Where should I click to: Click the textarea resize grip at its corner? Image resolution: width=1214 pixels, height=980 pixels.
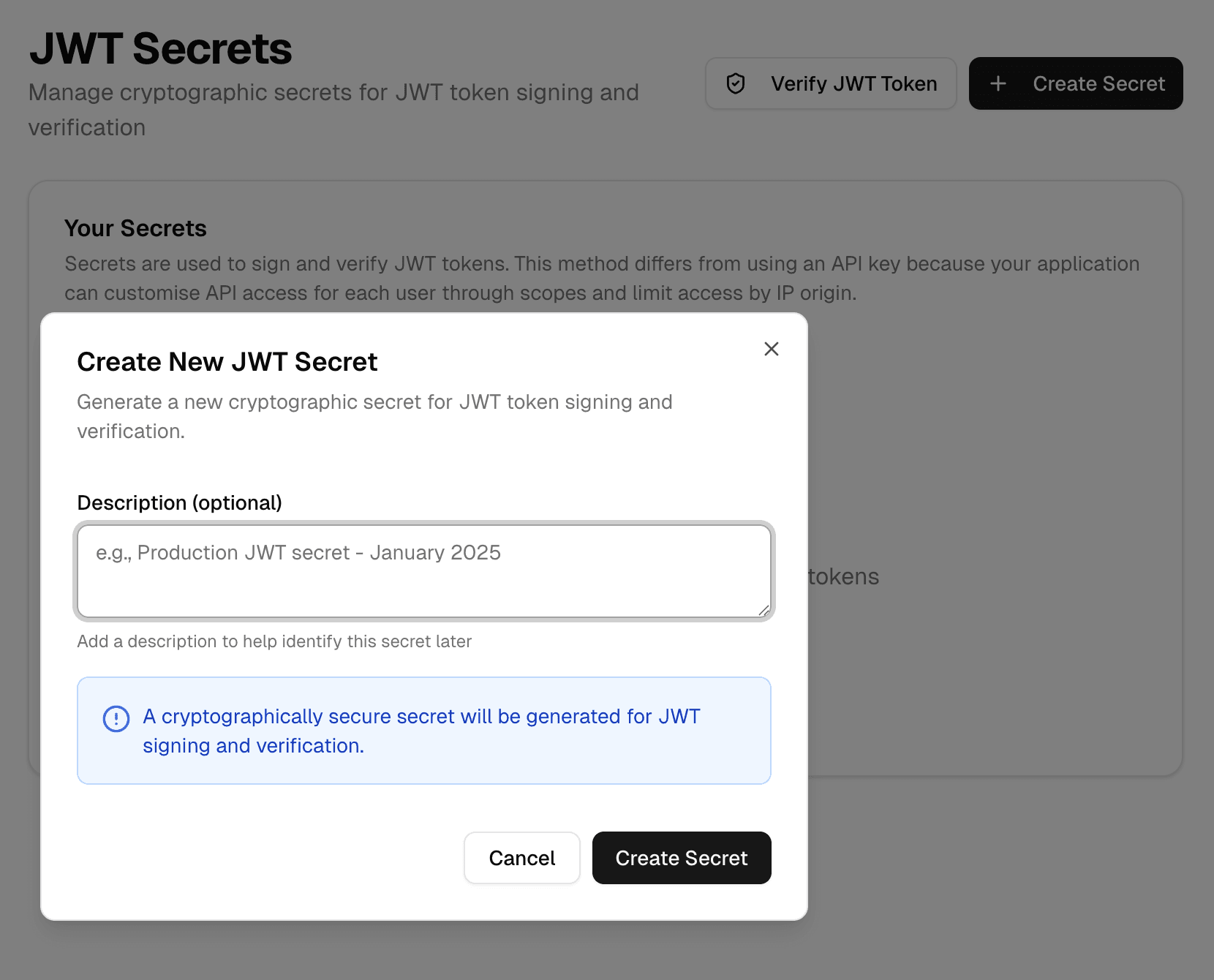(x=764, y=611)
